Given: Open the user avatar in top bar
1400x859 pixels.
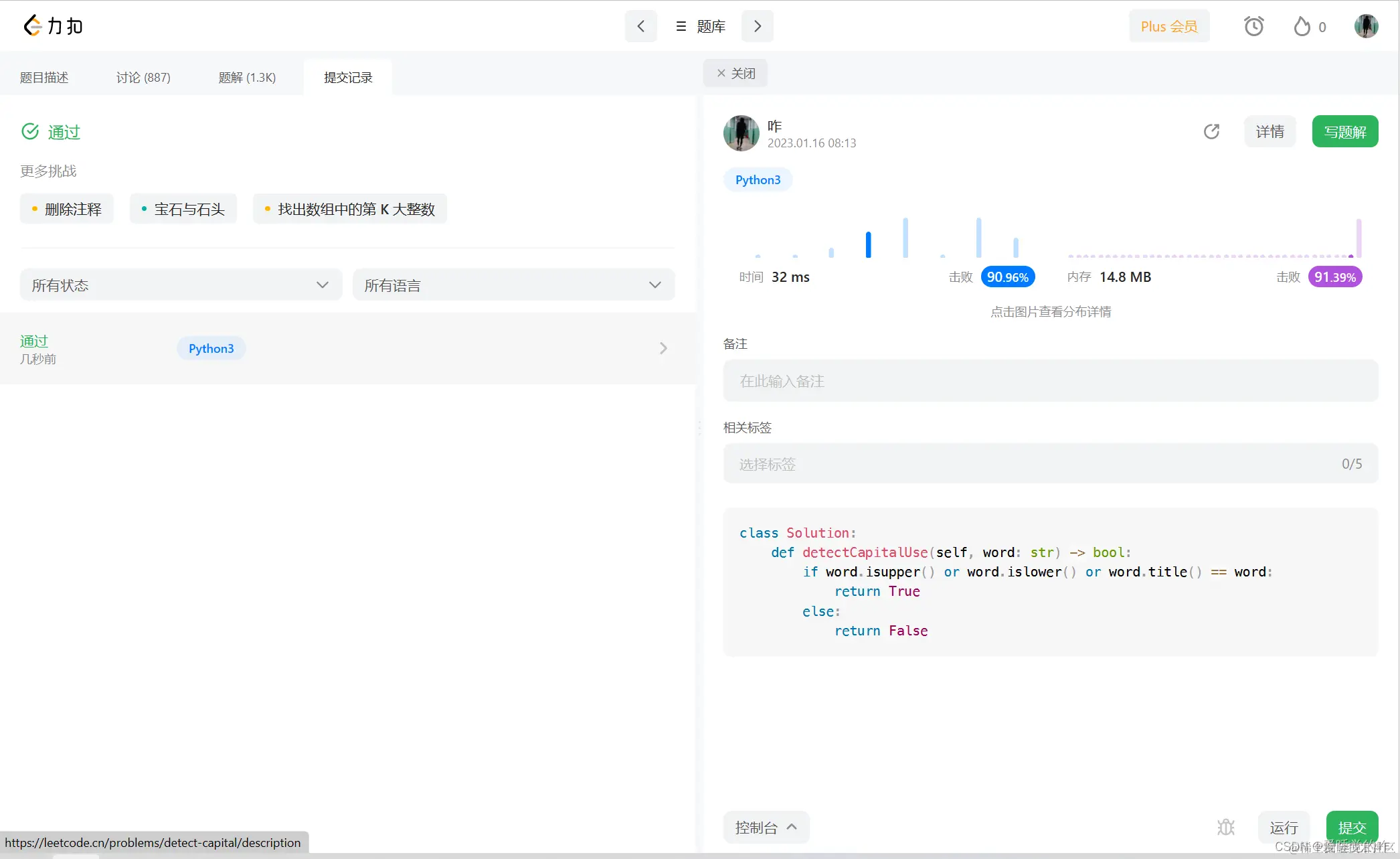Looking at the screenshot, I should pos(1366,26).
